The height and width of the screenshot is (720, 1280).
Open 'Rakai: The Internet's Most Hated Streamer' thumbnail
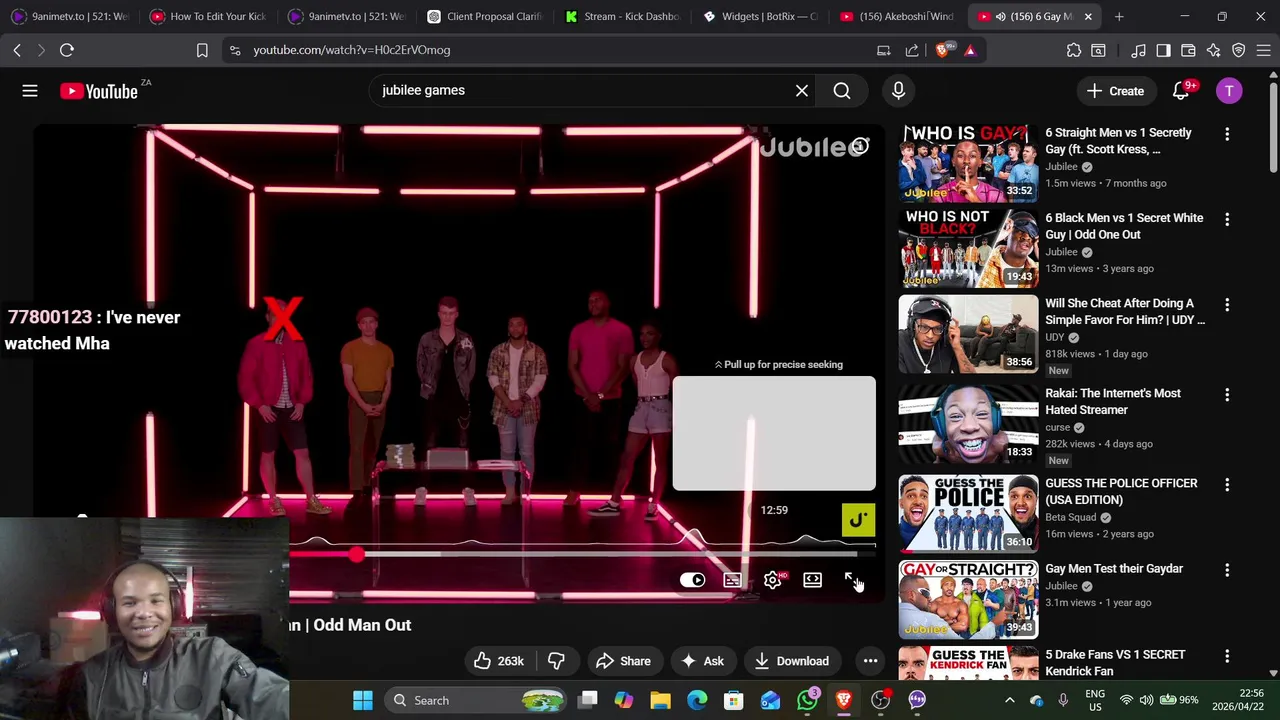(968, 424)
